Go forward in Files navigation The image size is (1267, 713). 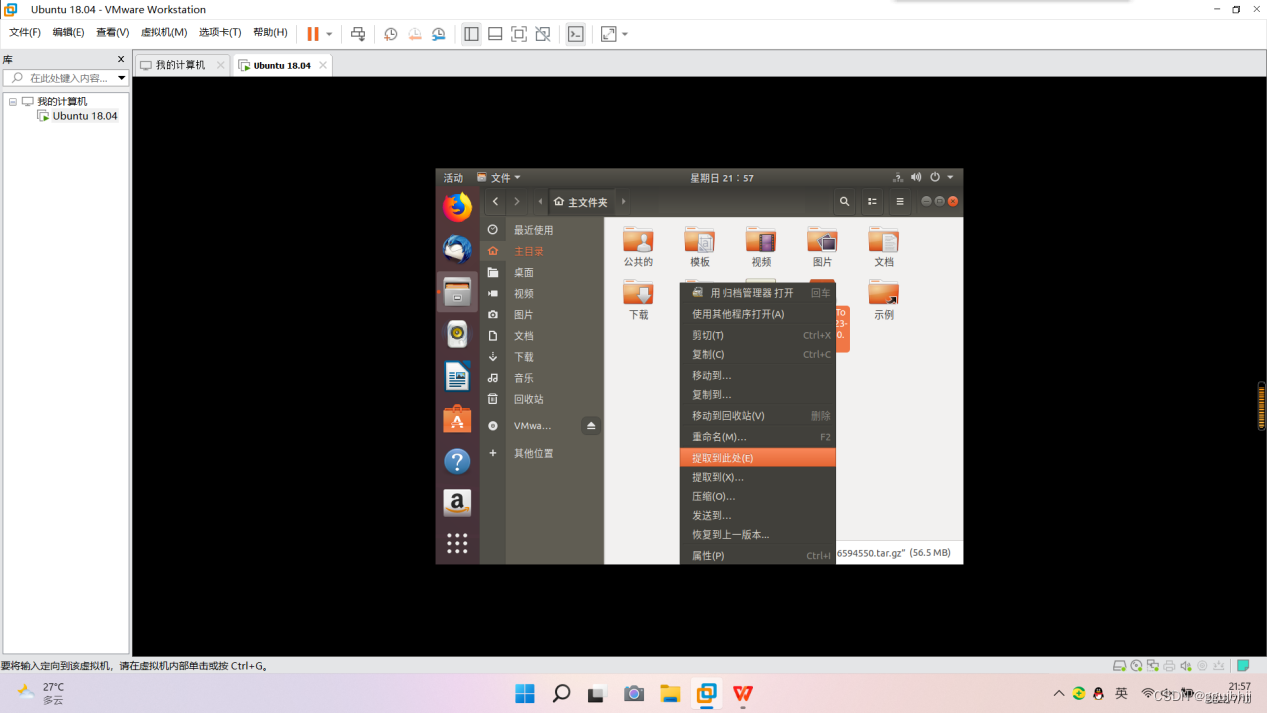[517, 202]
